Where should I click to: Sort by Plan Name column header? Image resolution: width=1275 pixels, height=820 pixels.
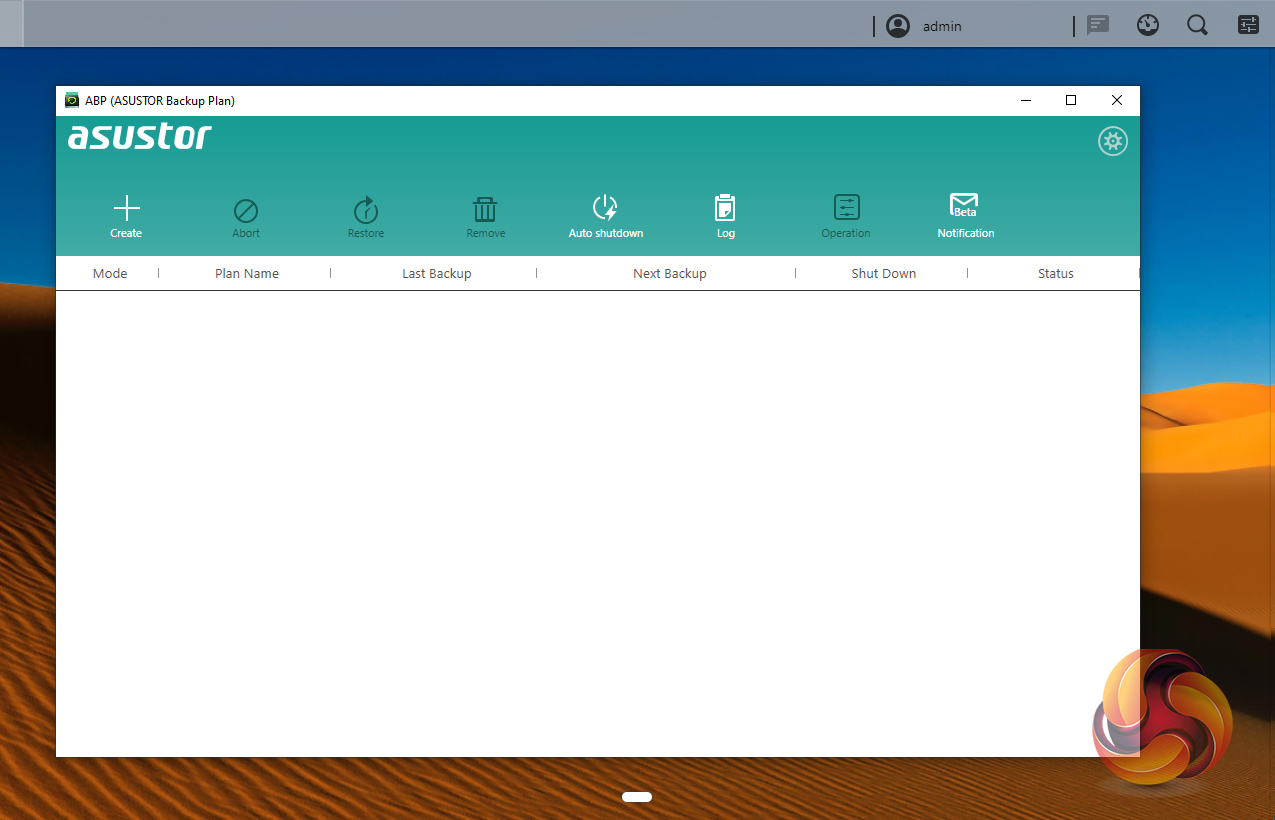247,273
